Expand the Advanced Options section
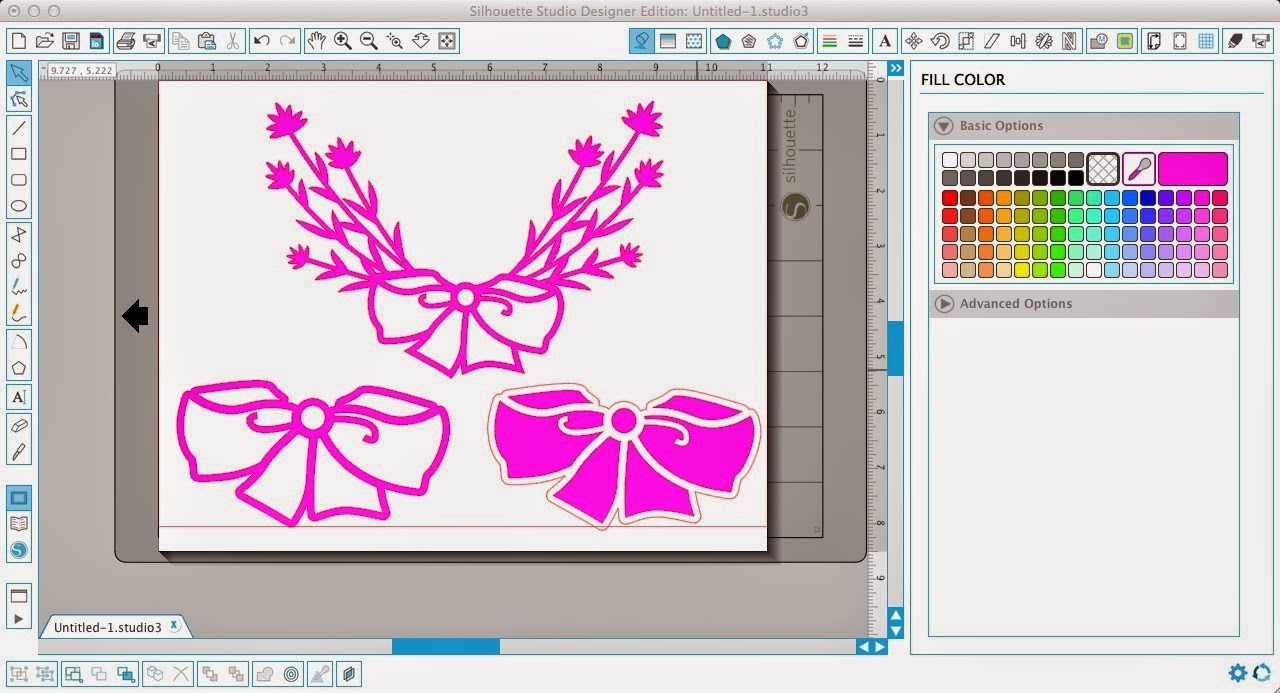 943,303
